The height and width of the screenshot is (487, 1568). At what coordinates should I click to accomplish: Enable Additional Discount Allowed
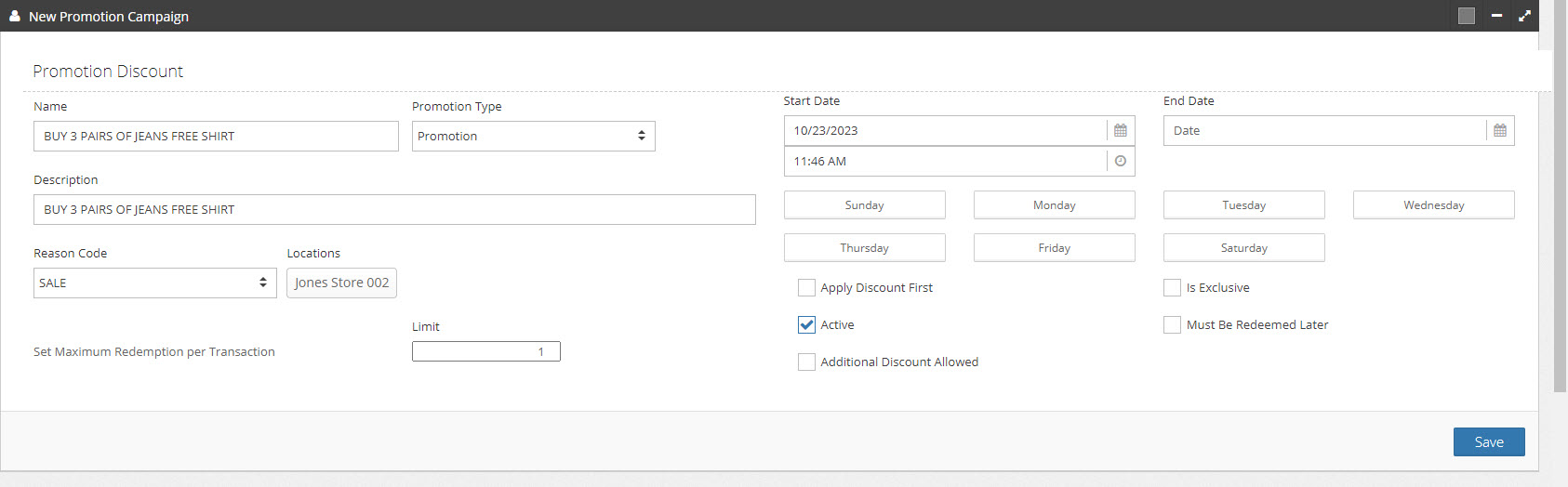tap(806, 362)
